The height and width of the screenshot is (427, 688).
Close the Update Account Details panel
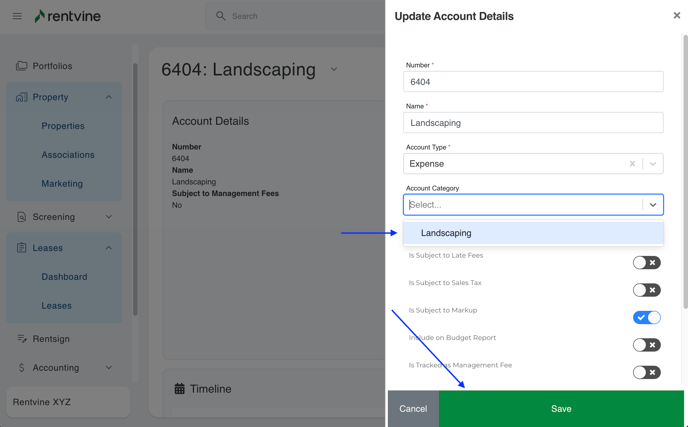(x=677, y=16)
